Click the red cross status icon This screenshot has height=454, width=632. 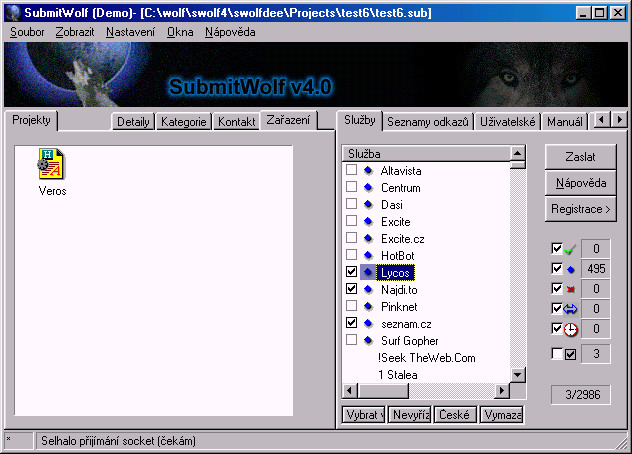click(x=570, y=289)
